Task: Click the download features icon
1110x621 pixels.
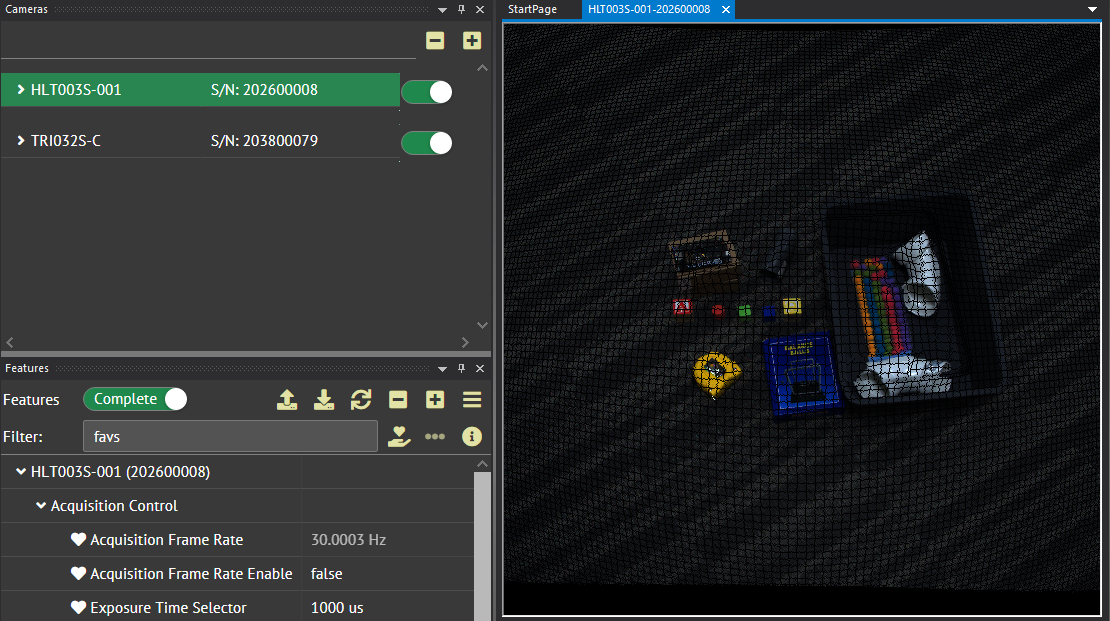Action: 324,400
